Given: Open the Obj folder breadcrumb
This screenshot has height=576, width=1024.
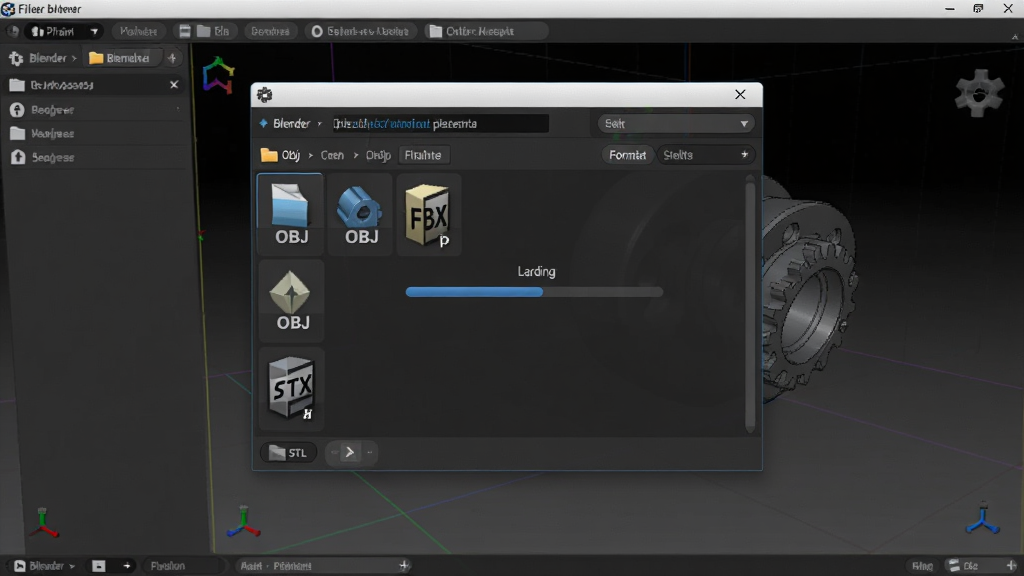Looking at the screenshot, I should tap(281, 155).
